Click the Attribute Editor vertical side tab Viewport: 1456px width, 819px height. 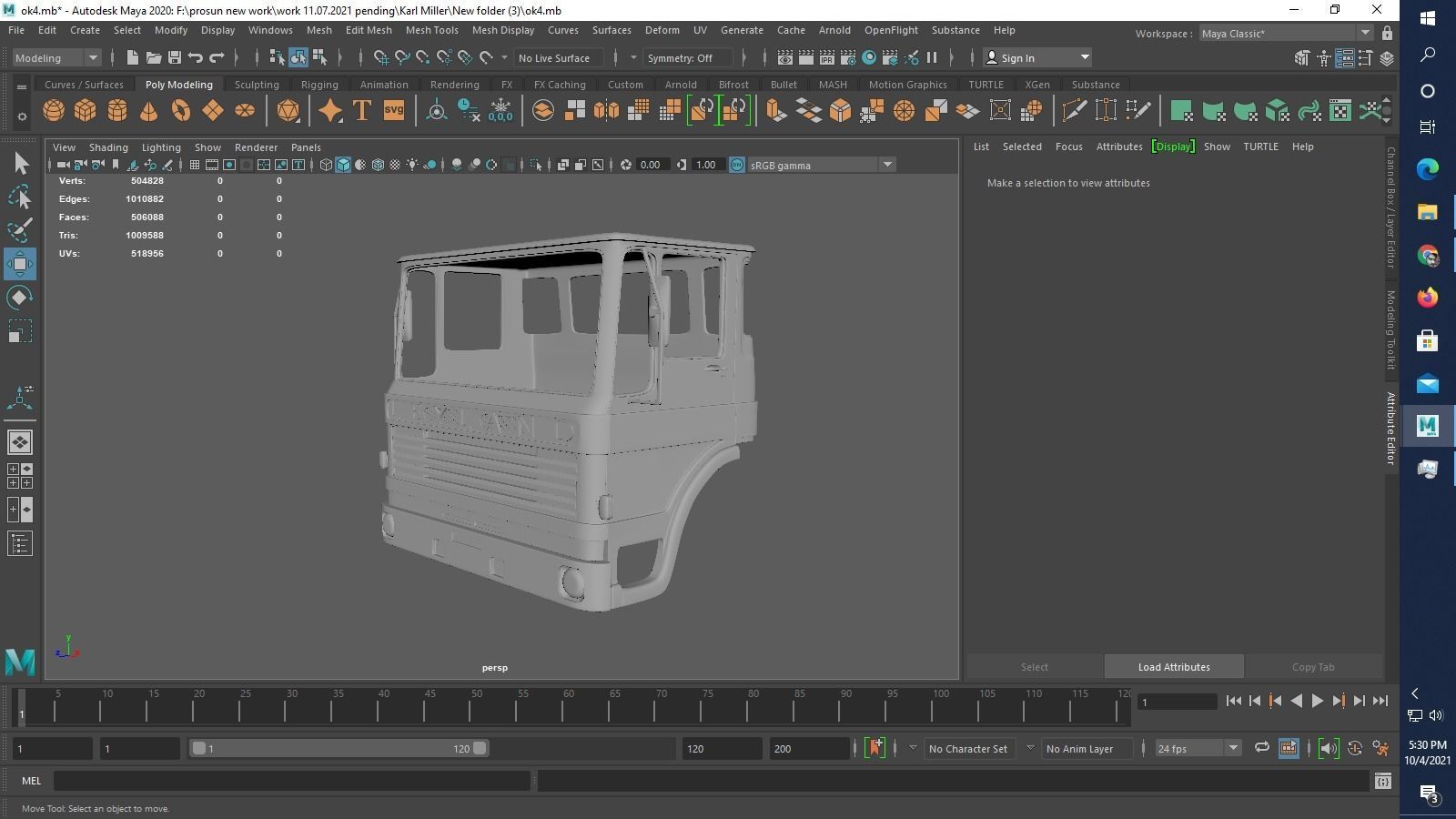tap(1390, 428)
